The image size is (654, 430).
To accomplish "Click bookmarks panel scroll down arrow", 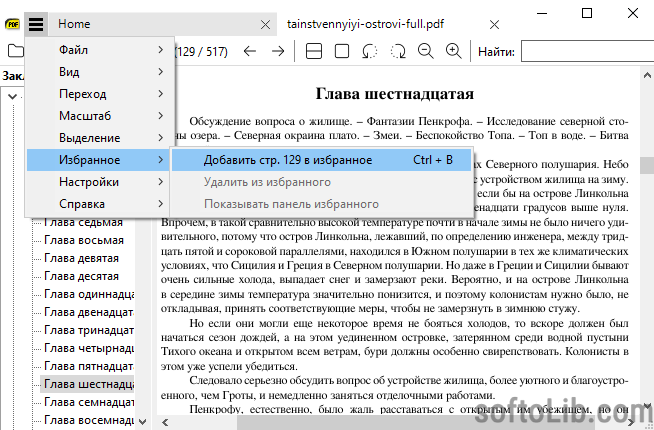I will click(142, 422).
